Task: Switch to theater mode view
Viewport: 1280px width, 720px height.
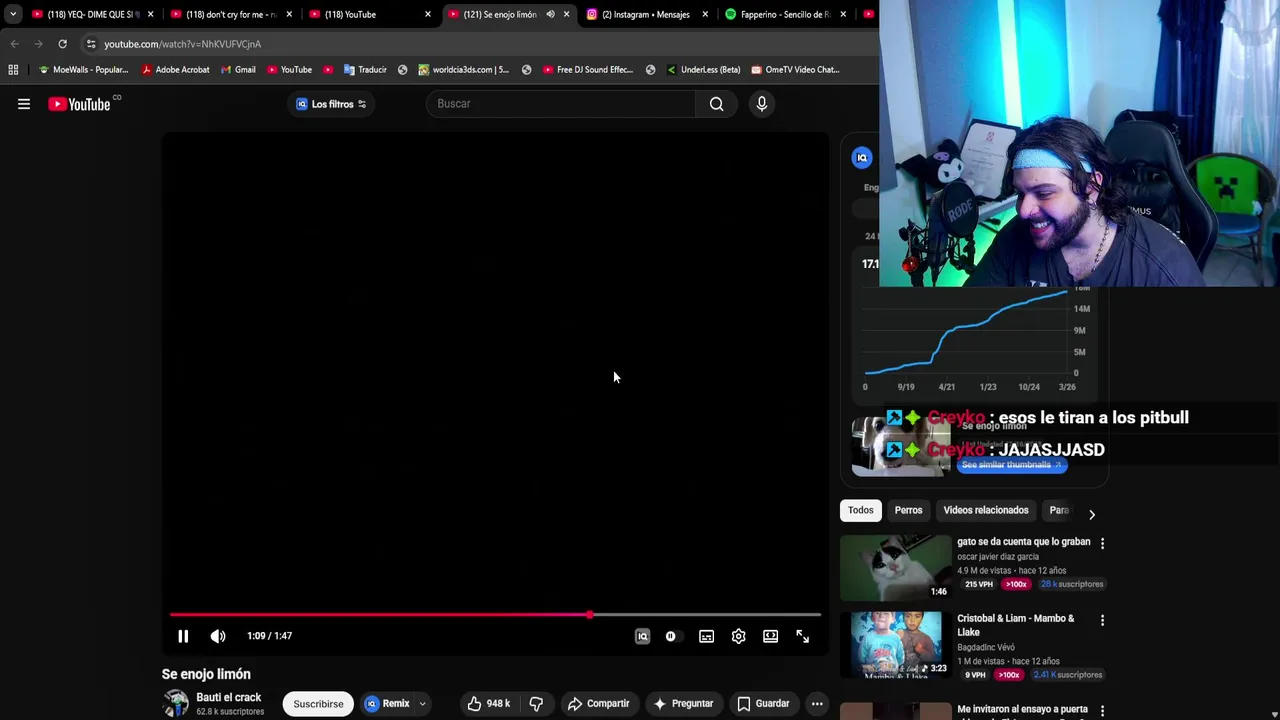Action: click(x=770, y=636)
